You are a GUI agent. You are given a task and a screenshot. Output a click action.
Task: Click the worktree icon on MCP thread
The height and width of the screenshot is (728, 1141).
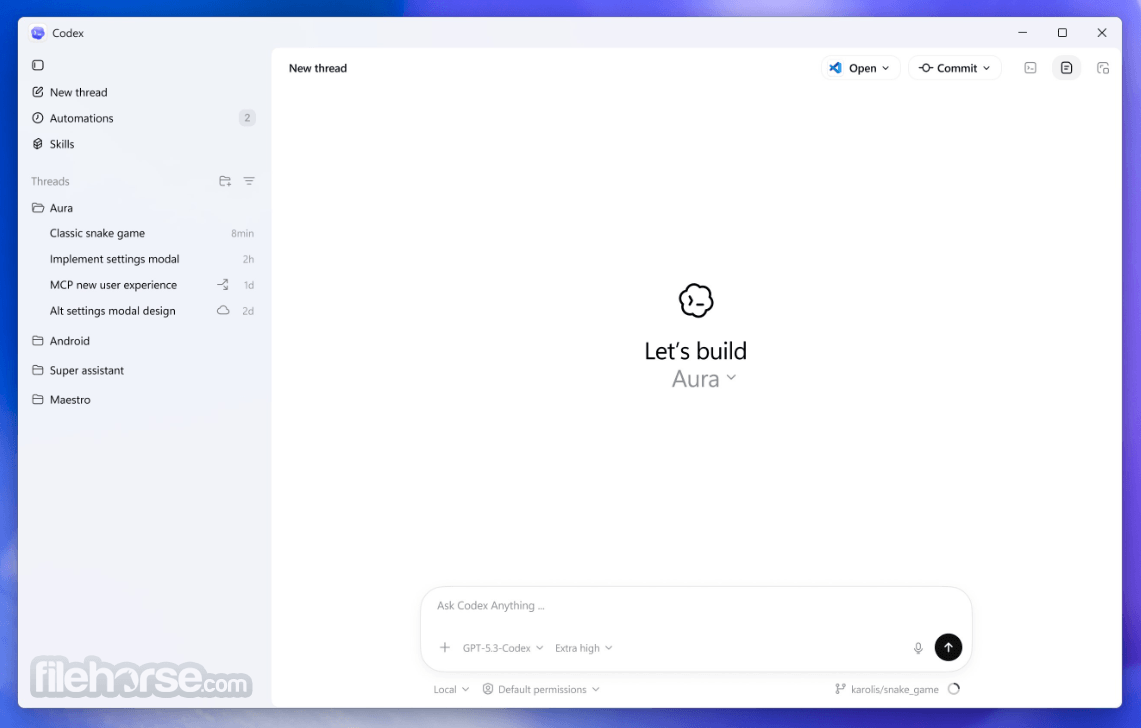click(x=223, y=285)
